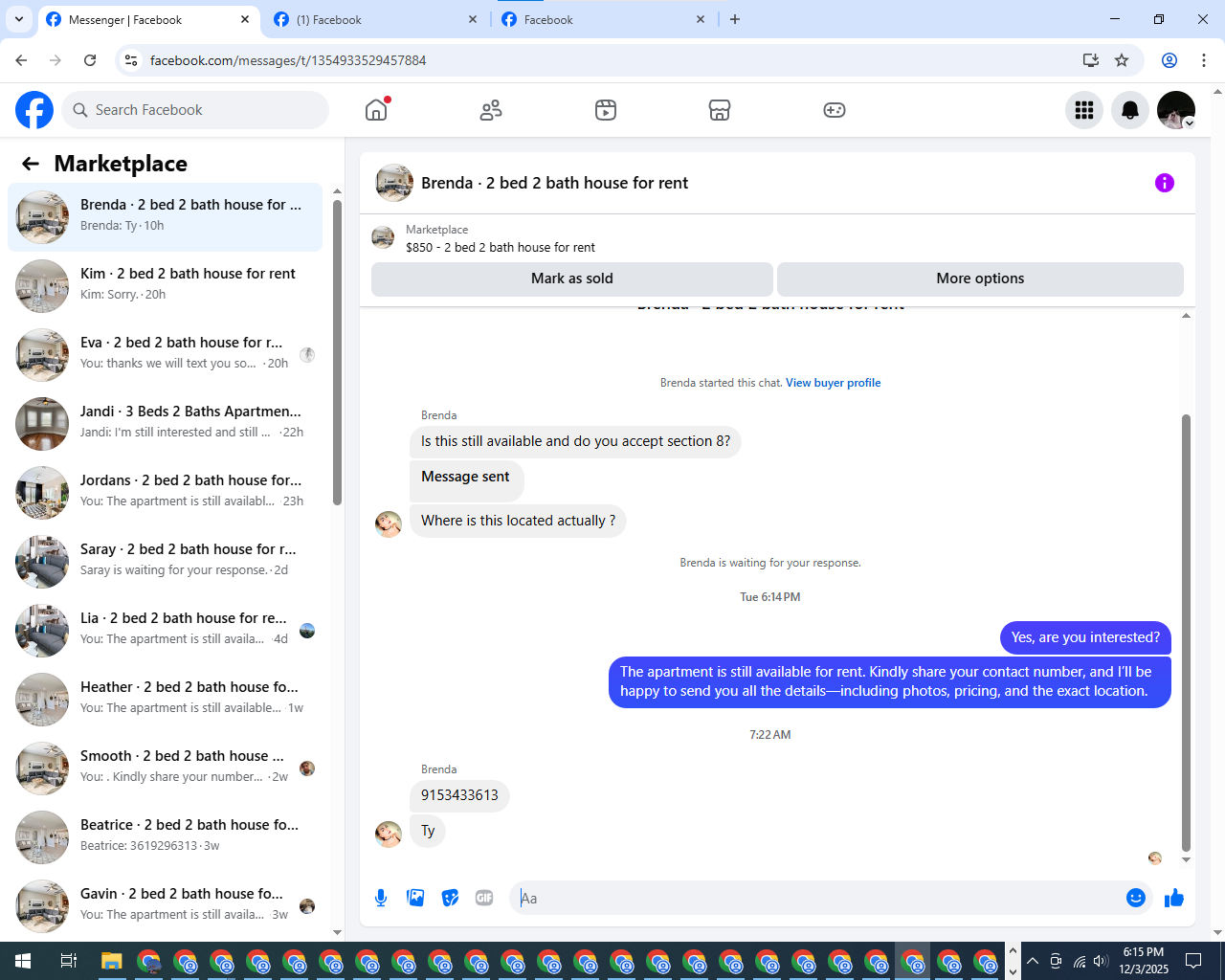This screenshot has height=980, width=1225.
Task: Open the Chrome three-dot menu
Action: [1204, 60]
